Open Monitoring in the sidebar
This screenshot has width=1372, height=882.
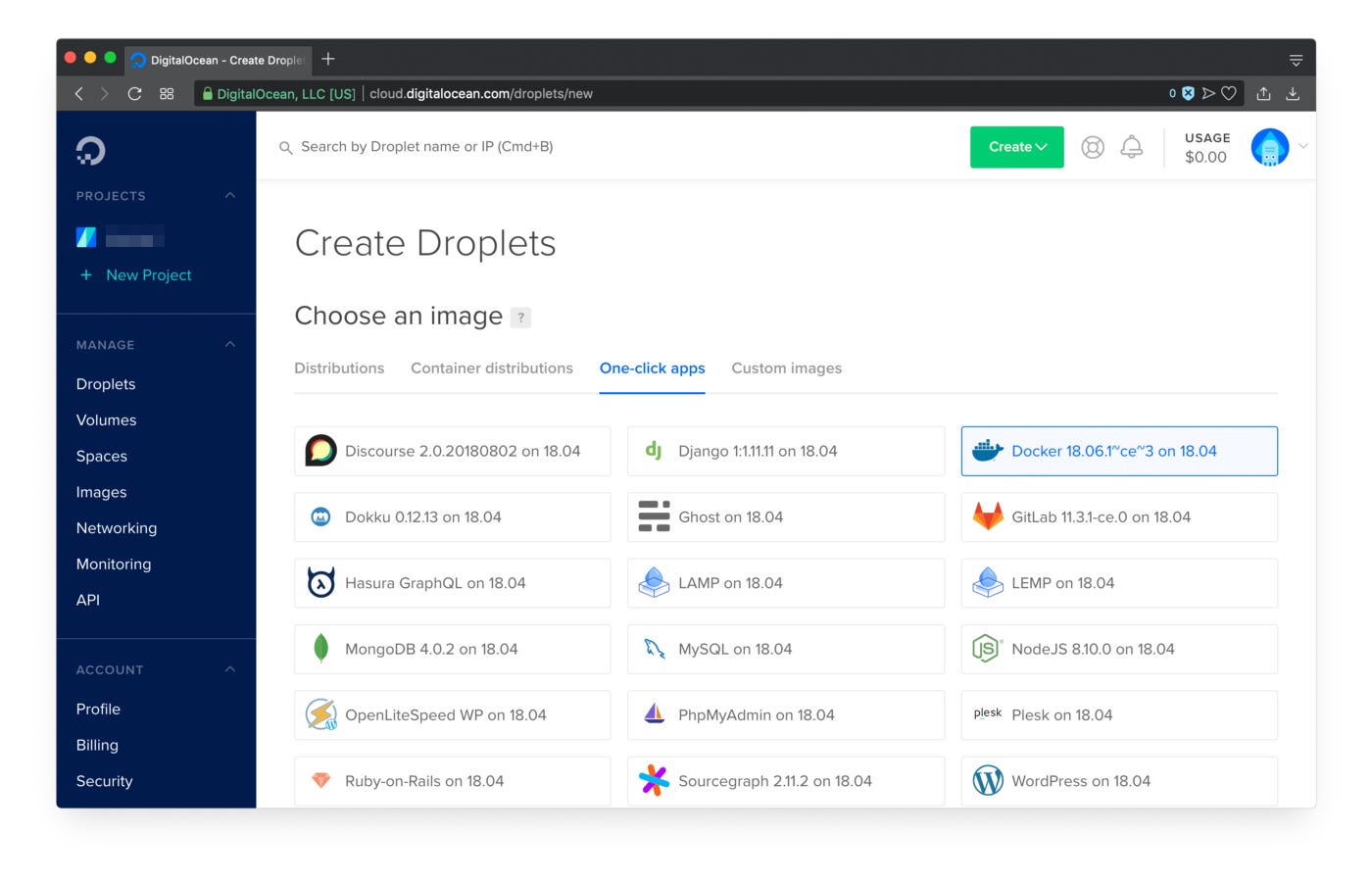tap(114, 564)
